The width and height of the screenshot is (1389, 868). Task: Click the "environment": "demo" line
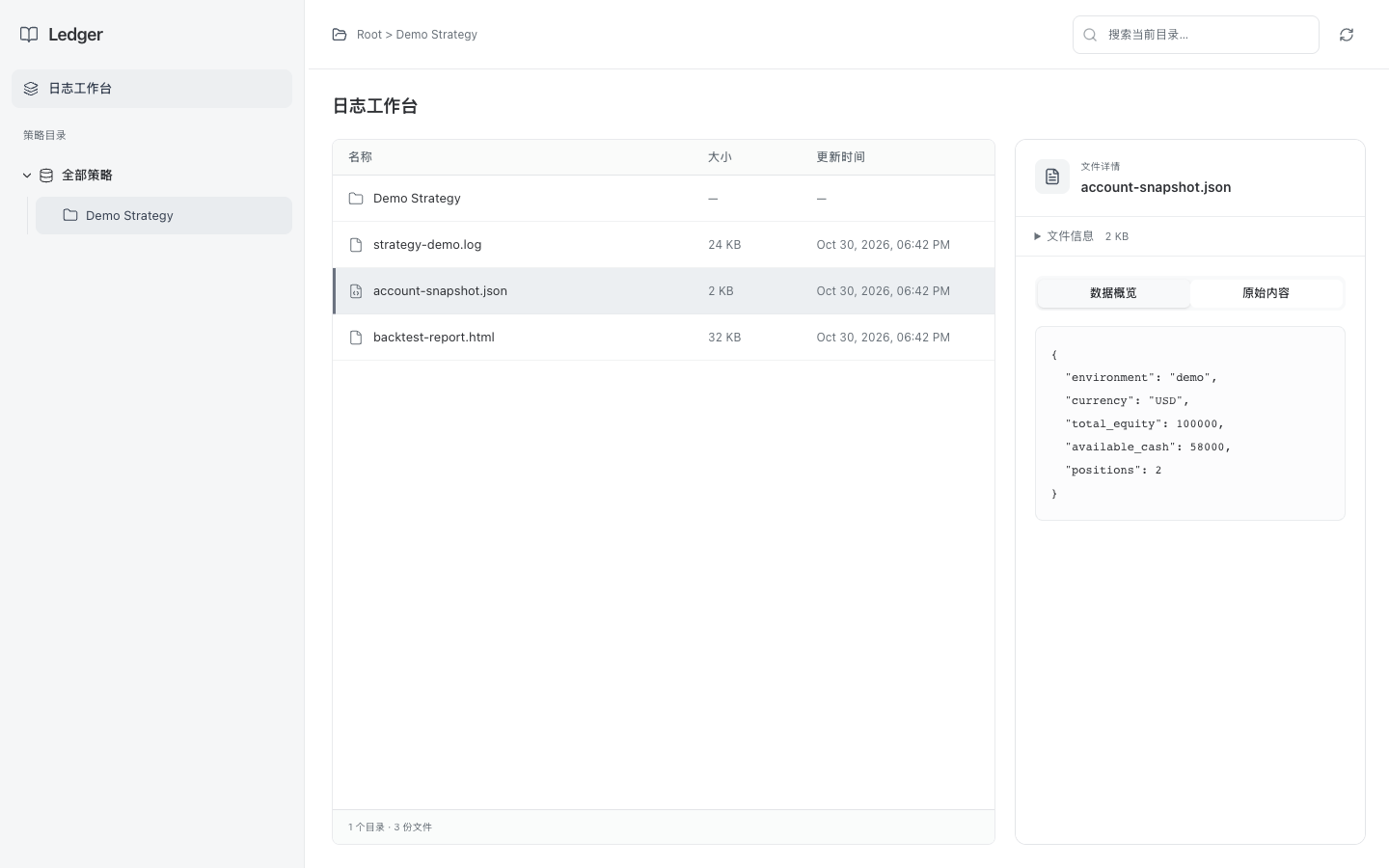click(x=1141, y=378)
